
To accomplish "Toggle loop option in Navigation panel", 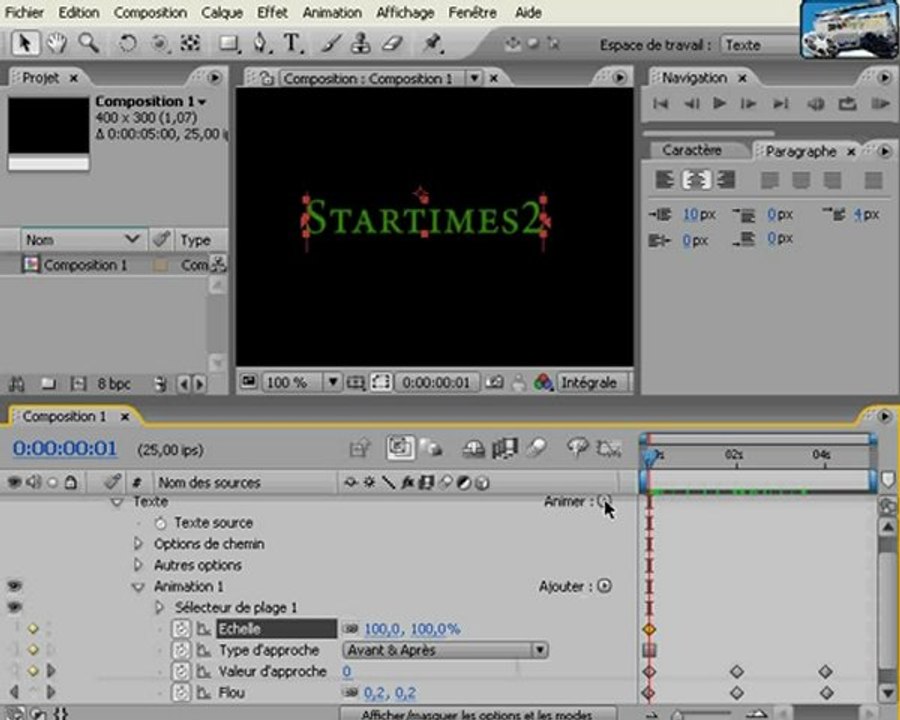I will (x=847, y=104).
